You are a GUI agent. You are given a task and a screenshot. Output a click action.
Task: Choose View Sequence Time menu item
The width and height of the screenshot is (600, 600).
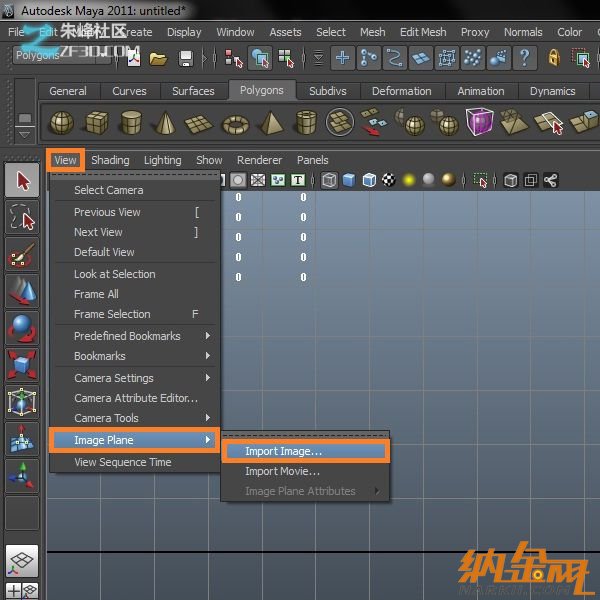pos(135,462)
